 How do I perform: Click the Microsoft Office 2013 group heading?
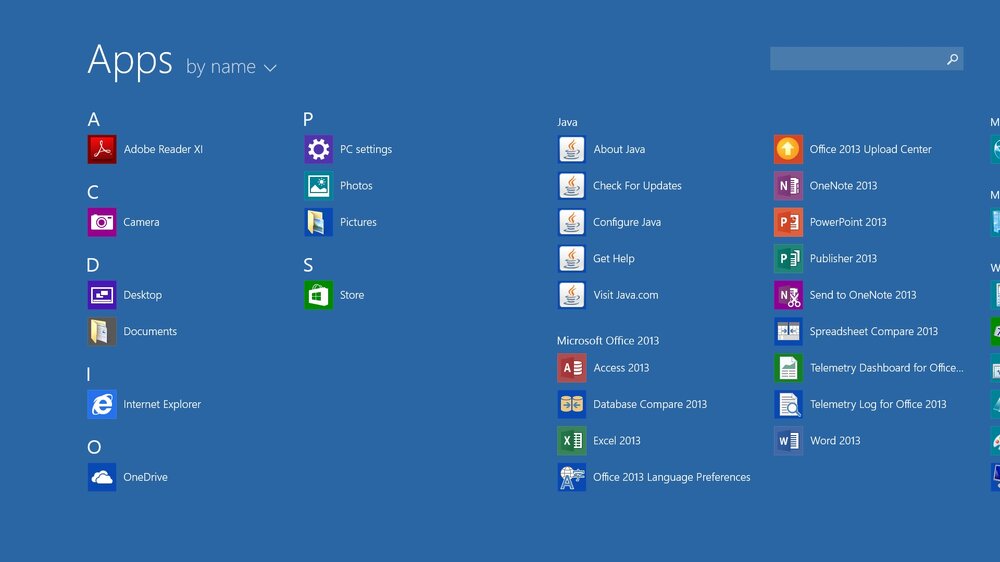[x=608, y=341]
